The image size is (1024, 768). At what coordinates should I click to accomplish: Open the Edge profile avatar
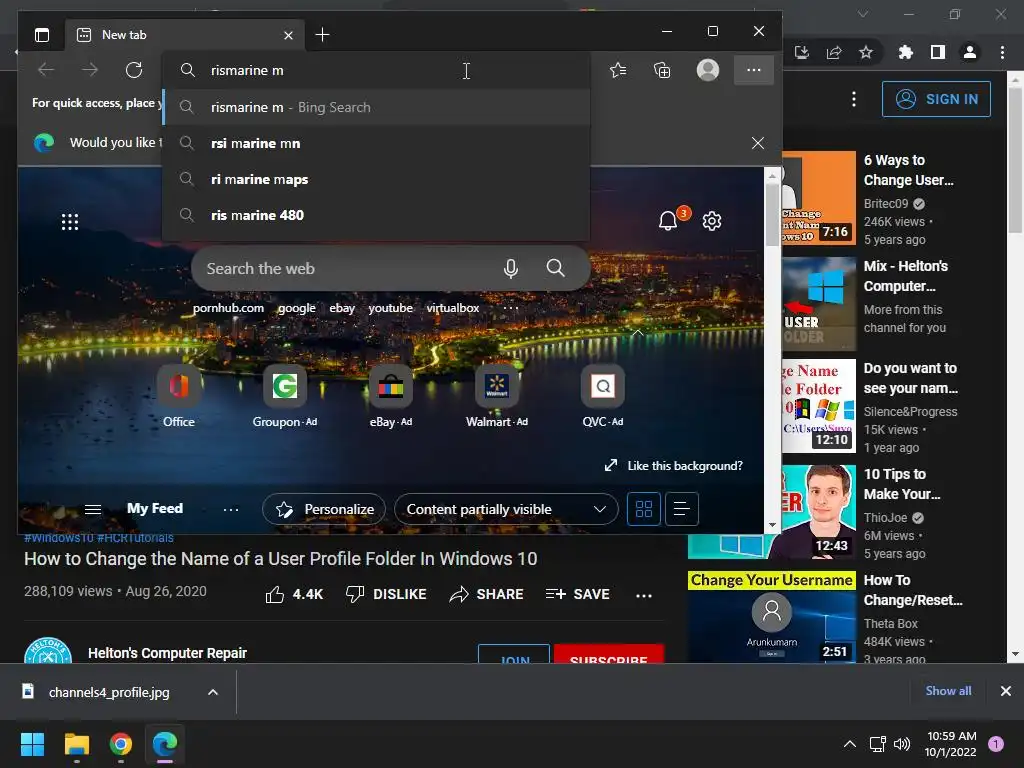pyautogui.click(x=708, y=70)
